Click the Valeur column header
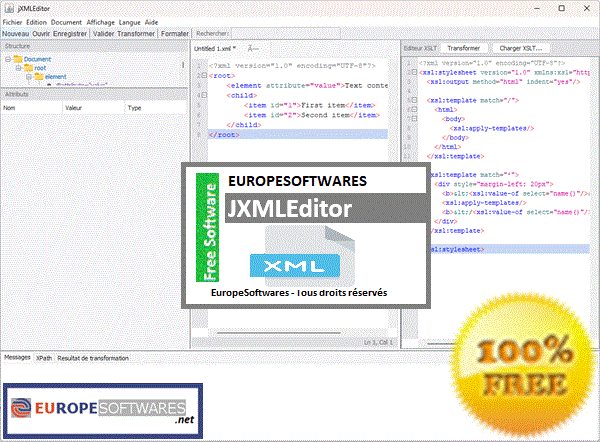 click(x=93, y=108)
